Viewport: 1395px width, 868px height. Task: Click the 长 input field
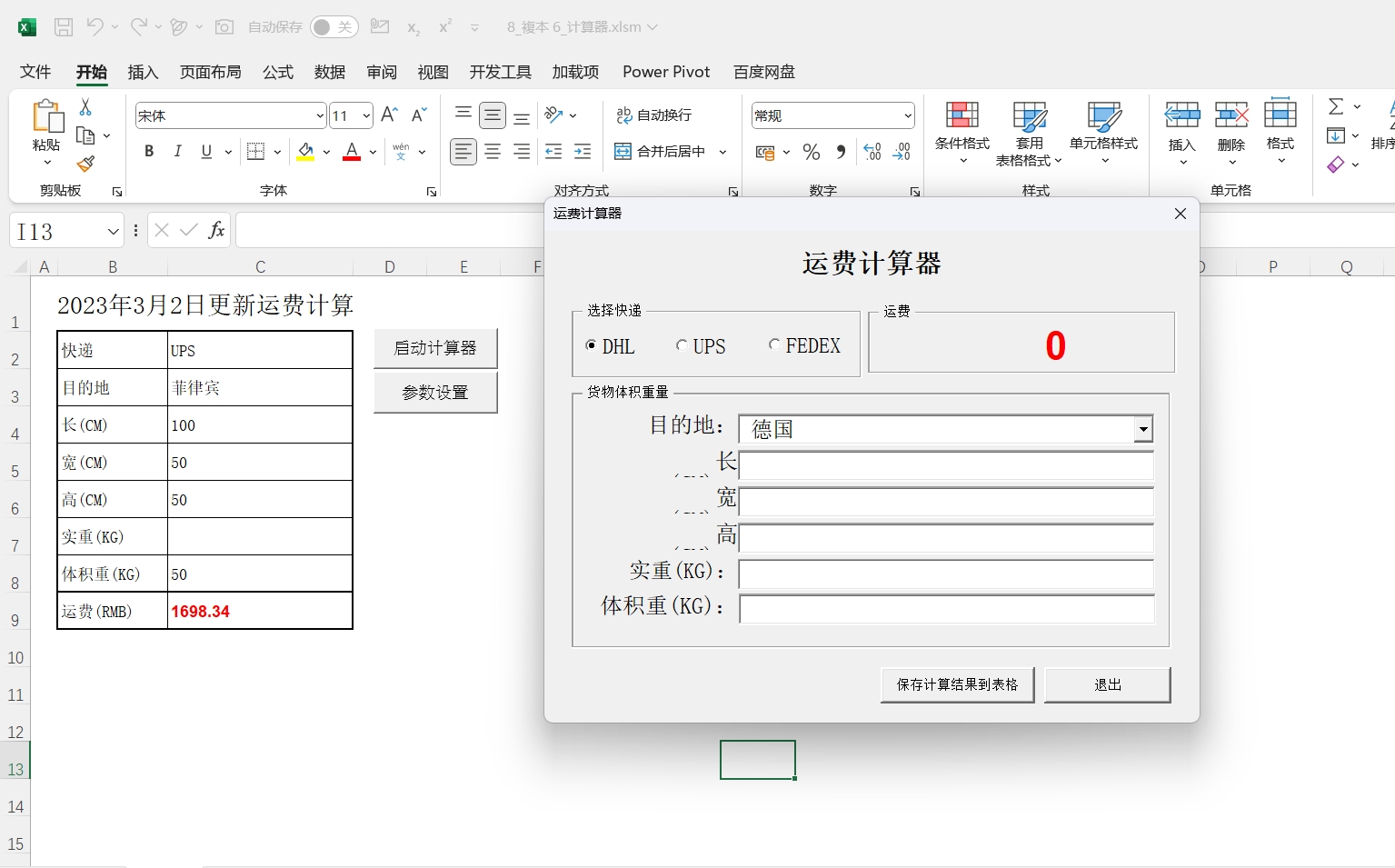coord(946,465)
